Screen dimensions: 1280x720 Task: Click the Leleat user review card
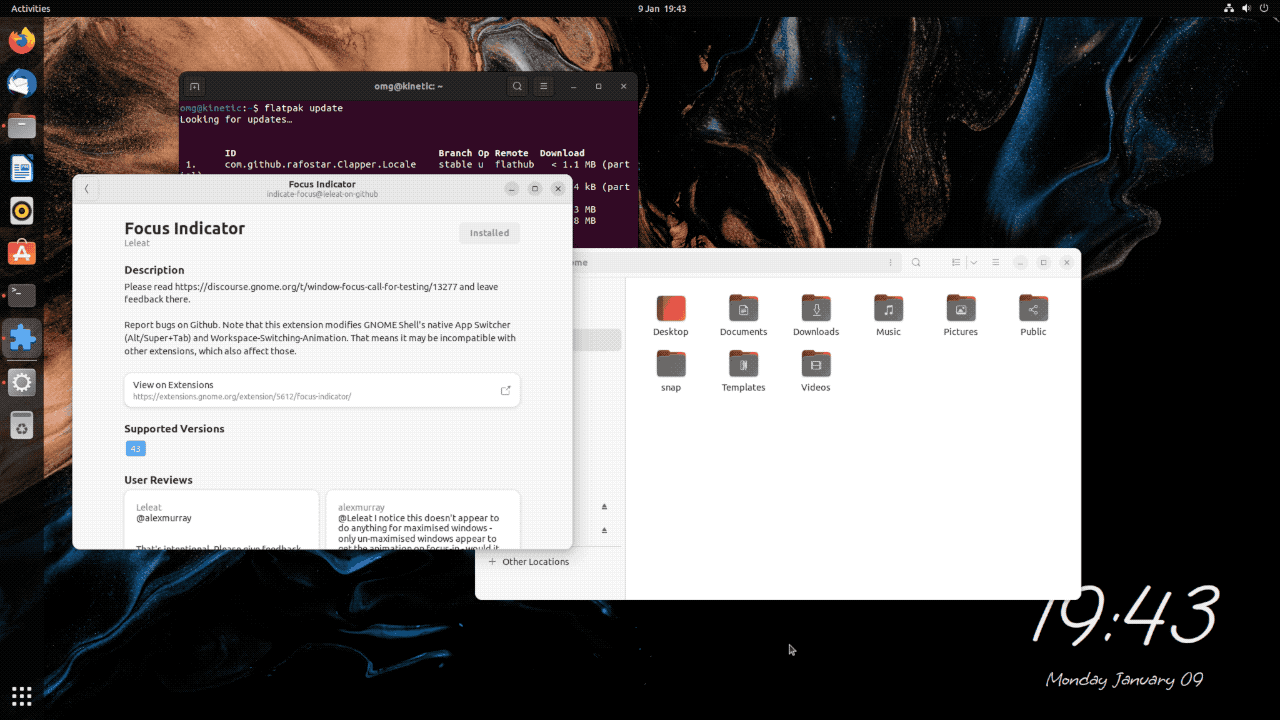[221, 519]
